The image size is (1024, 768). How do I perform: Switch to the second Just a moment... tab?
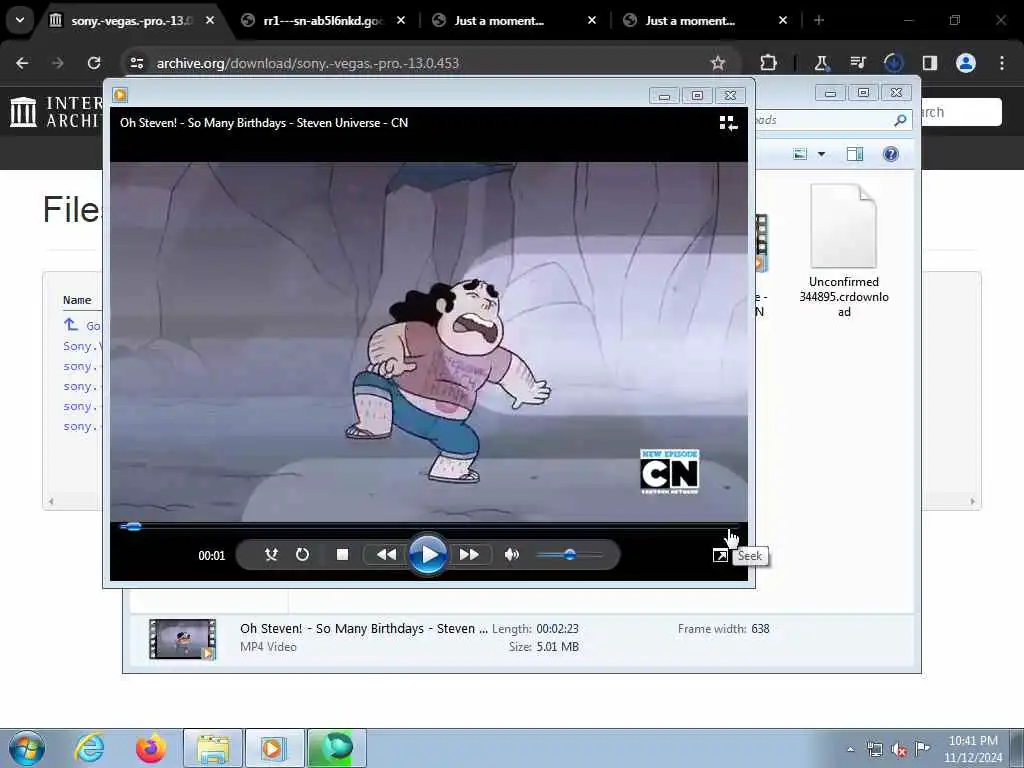tap(705, 21)
